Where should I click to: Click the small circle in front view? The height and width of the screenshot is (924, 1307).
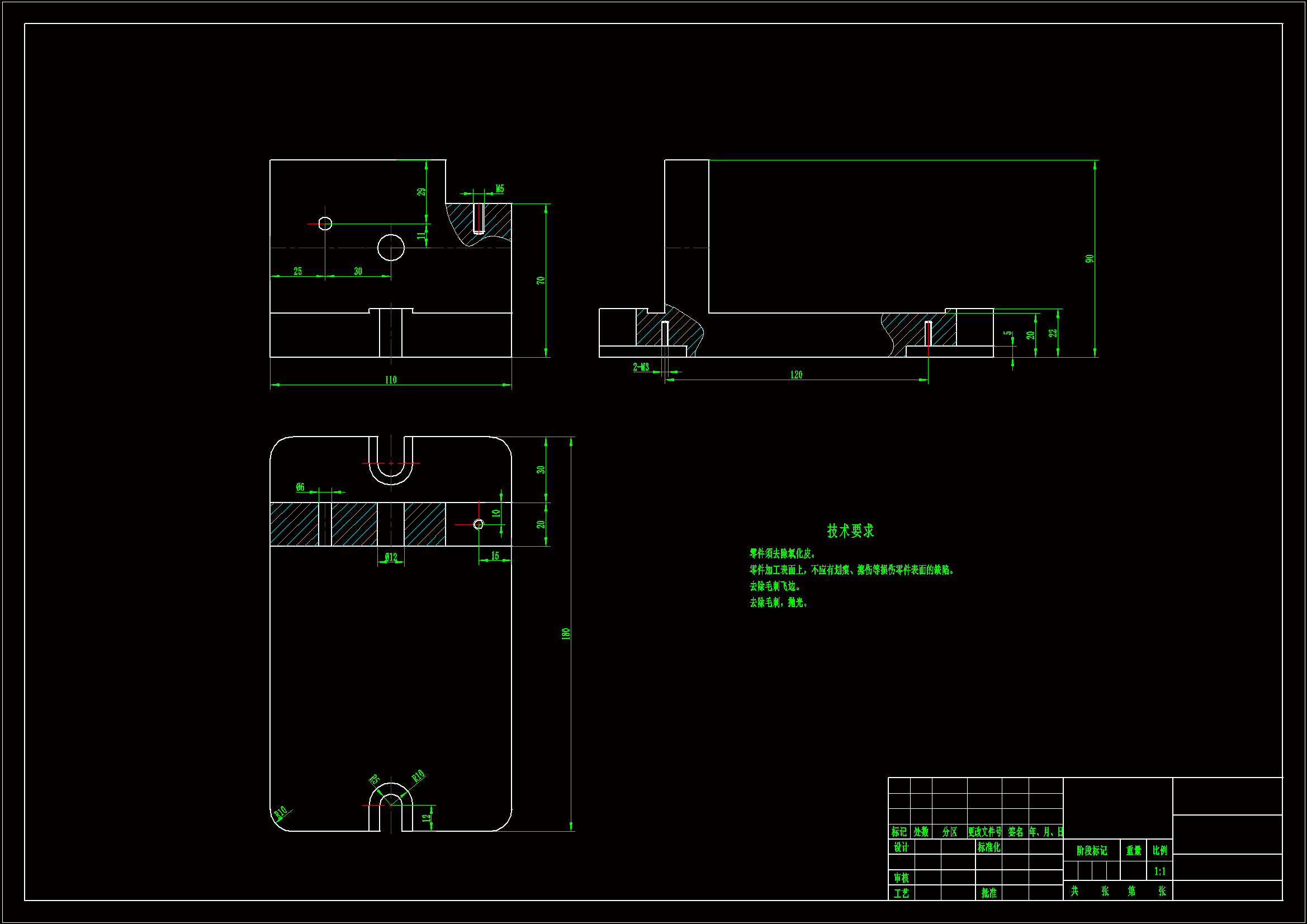pos(325,224)
